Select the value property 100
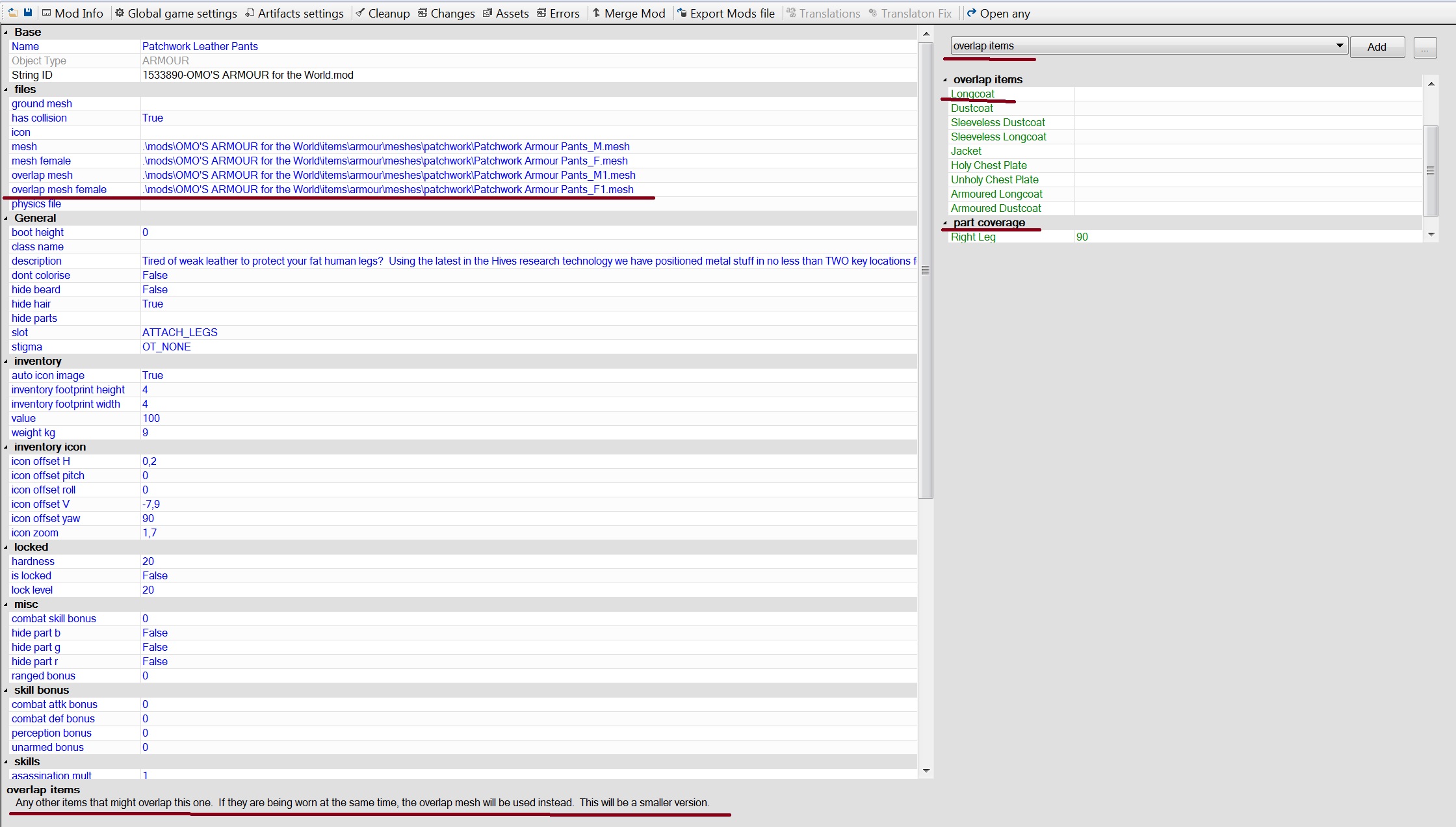Viewport: 1456px width, 827px height. 151,418
